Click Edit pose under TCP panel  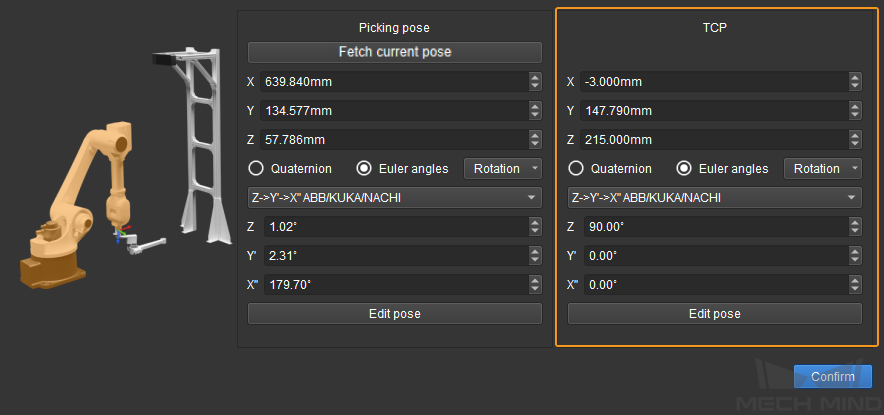coord(714,314)
